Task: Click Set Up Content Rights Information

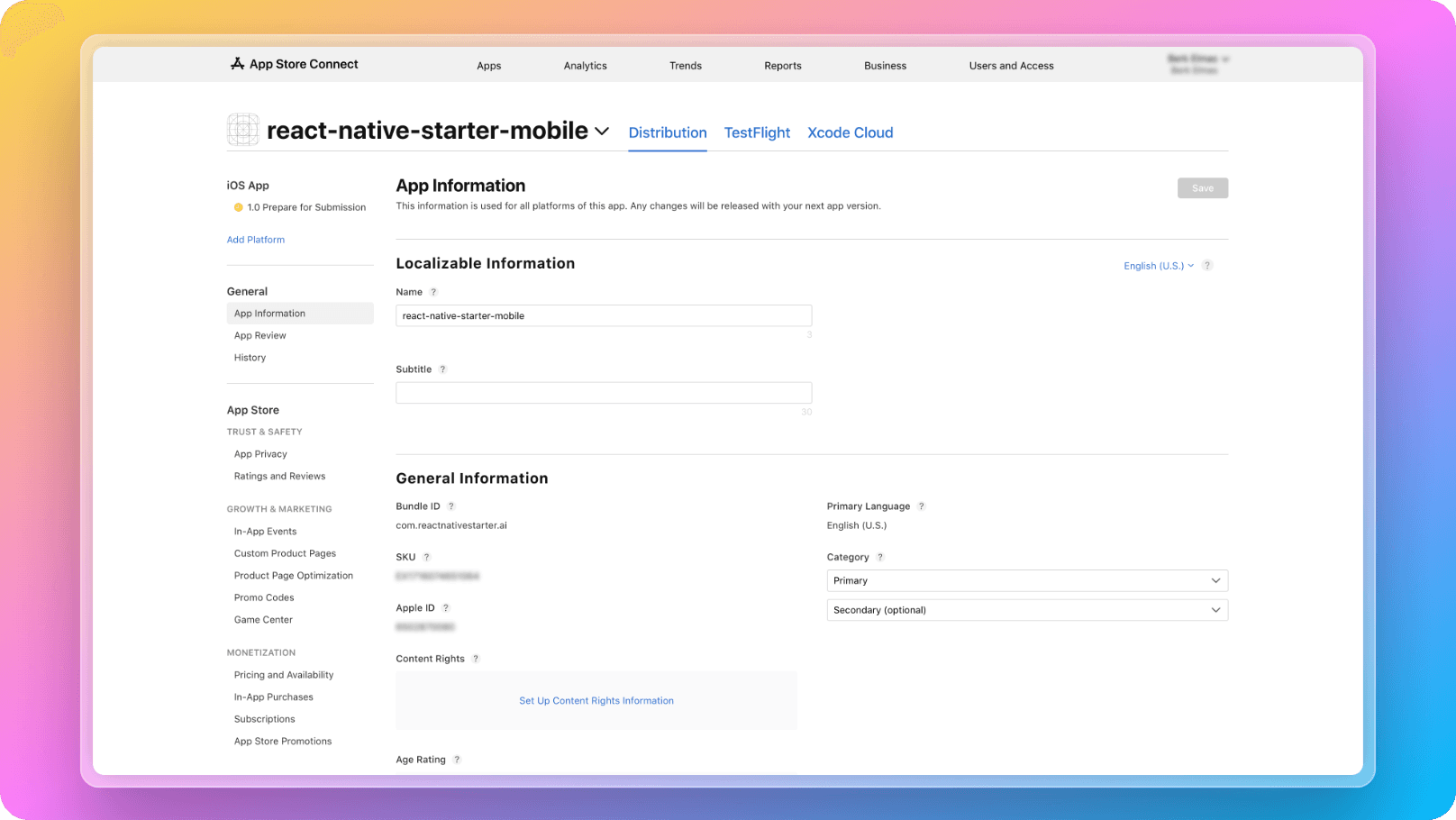Action: coord(596,701)
